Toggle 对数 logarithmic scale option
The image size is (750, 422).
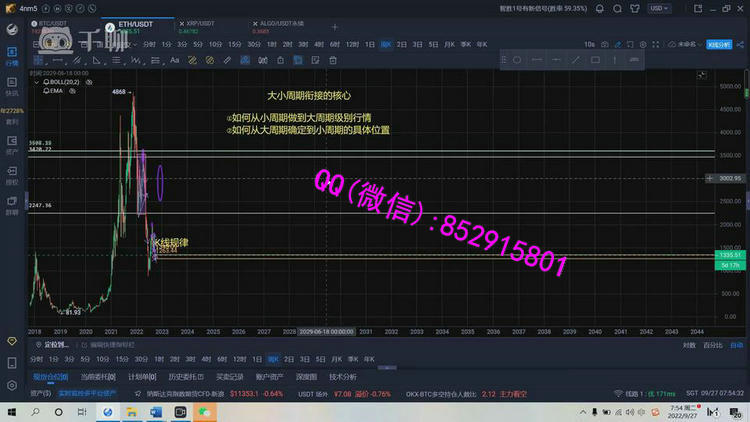click(687, 344)
